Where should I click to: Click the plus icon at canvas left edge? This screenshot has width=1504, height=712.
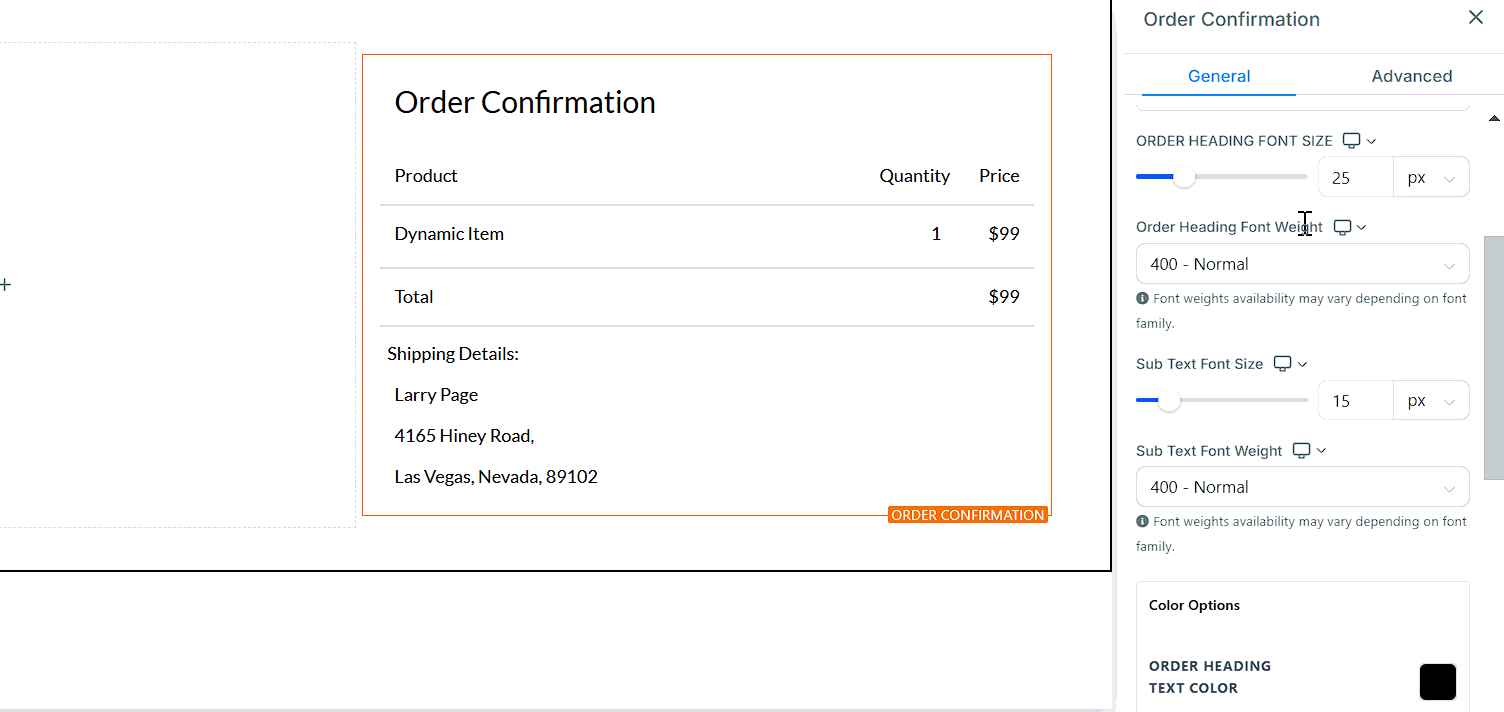(6, 285)
